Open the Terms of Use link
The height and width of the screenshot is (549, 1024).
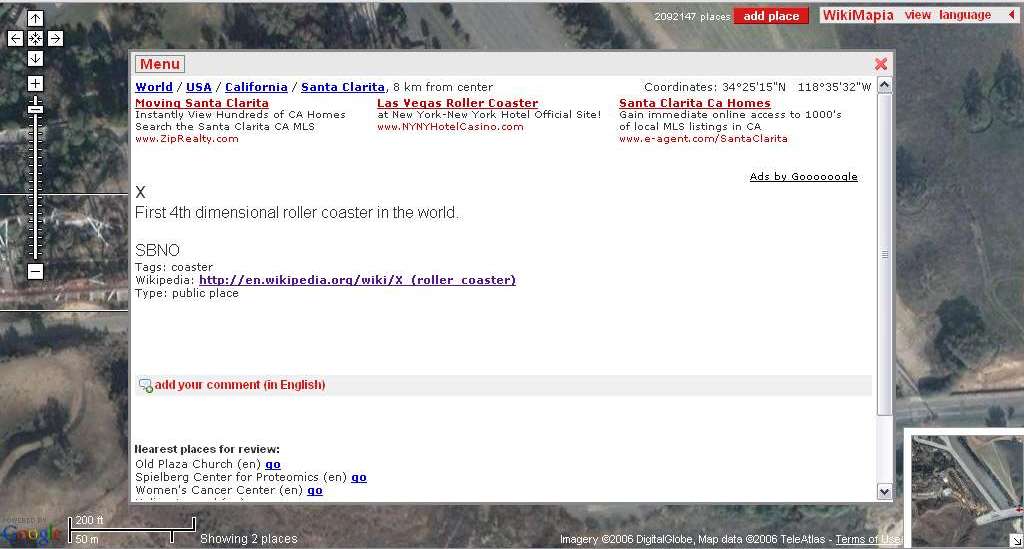[x=868, y=539]
